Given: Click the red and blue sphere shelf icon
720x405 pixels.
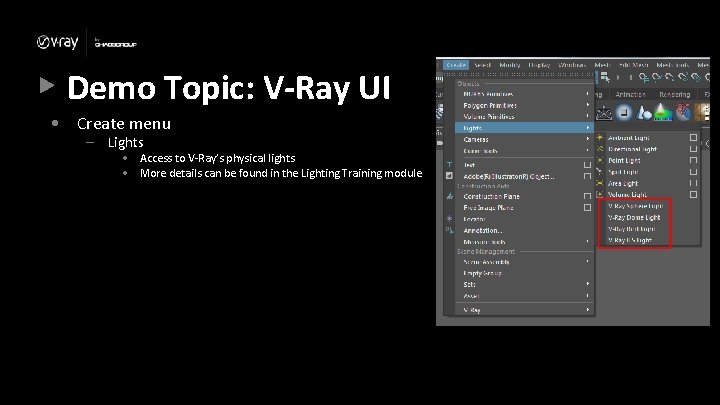Looking at the screenshot, I should coord(683,112).
